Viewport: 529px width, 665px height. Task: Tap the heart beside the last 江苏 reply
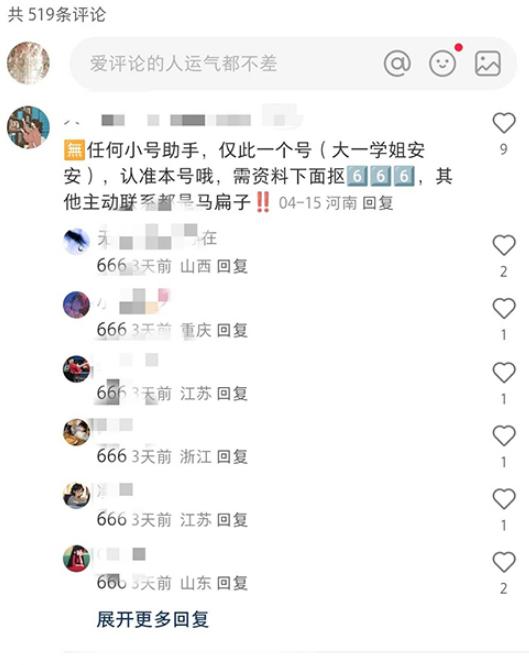[504, 499]
